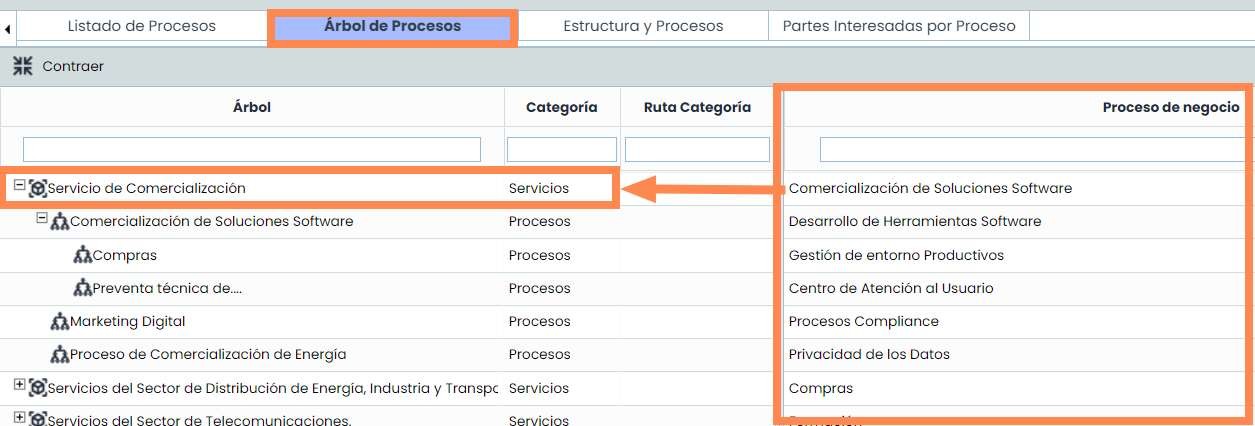Click the icon beside Servicios del Sector de Distribución

click(38, 387)
